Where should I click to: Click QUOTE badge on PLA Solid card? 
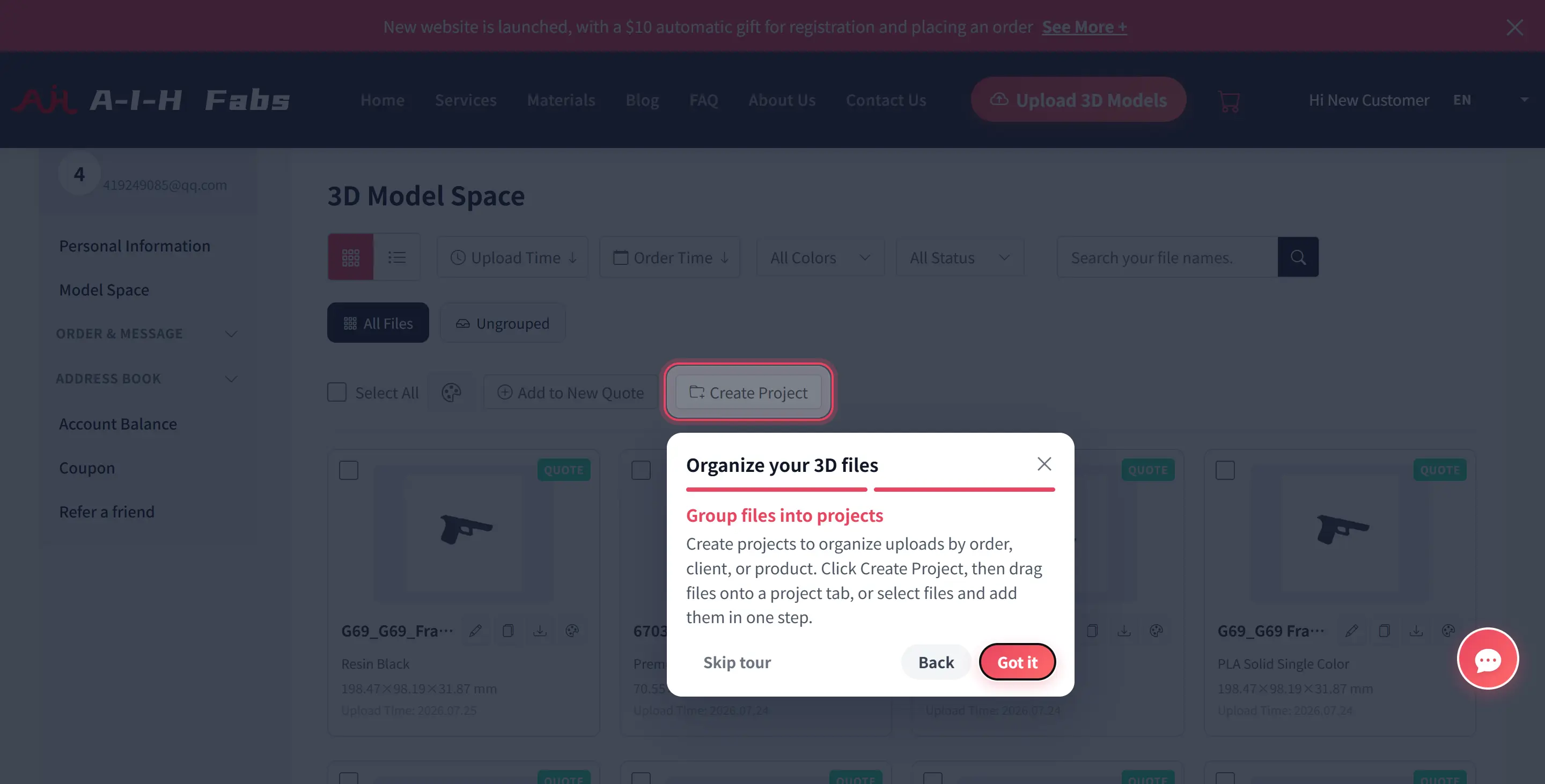(x=1440, y=470)
